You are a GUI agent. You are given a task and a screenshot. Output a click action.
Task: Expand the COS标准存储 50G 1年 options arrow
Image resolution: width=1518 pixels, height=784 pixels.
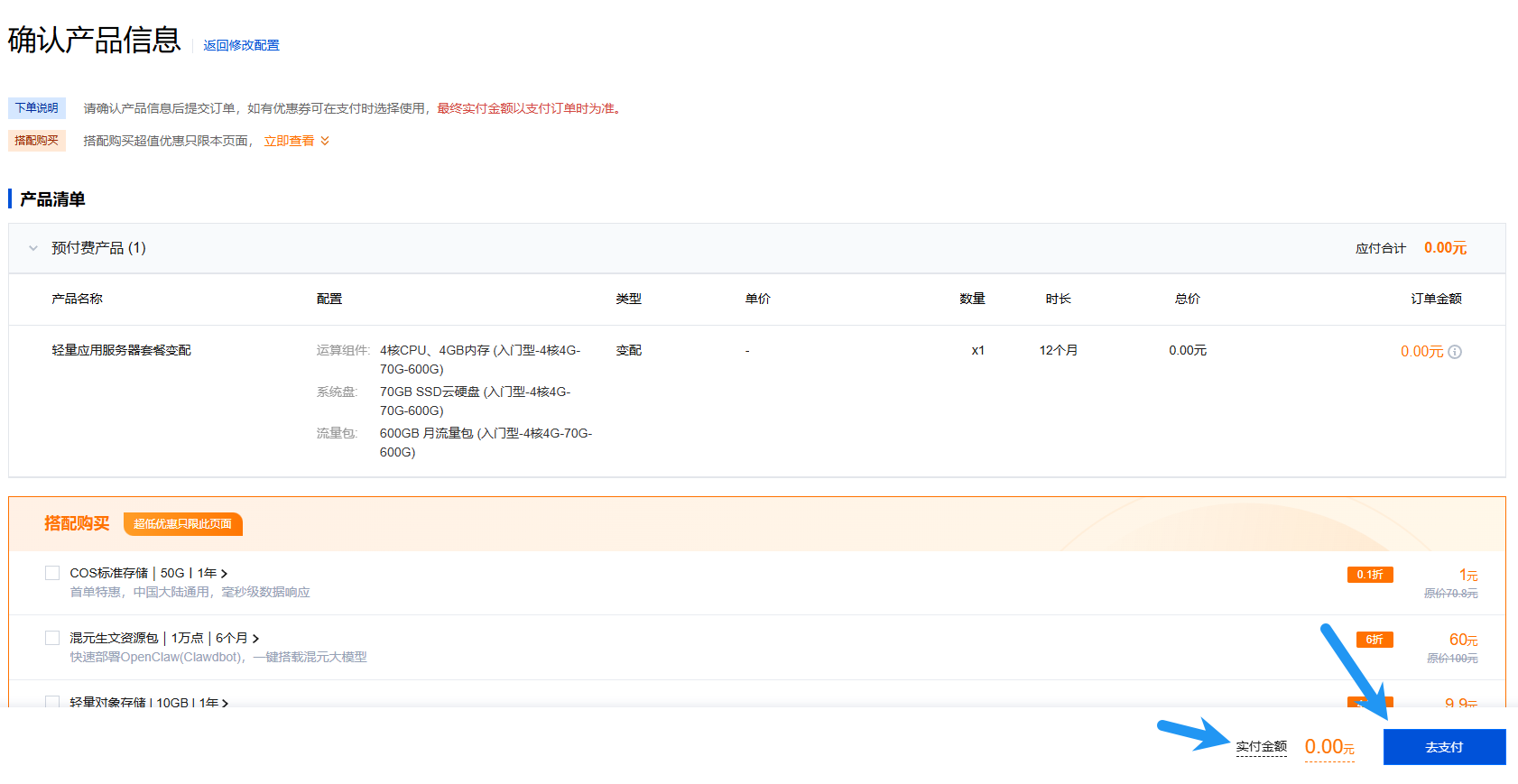pos(224,574)
